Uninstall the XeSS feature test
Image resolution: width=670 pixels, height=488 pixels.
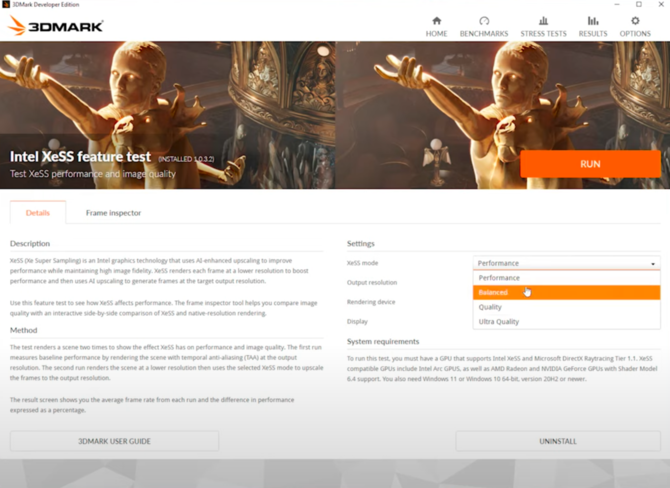(x=558, y=441)
